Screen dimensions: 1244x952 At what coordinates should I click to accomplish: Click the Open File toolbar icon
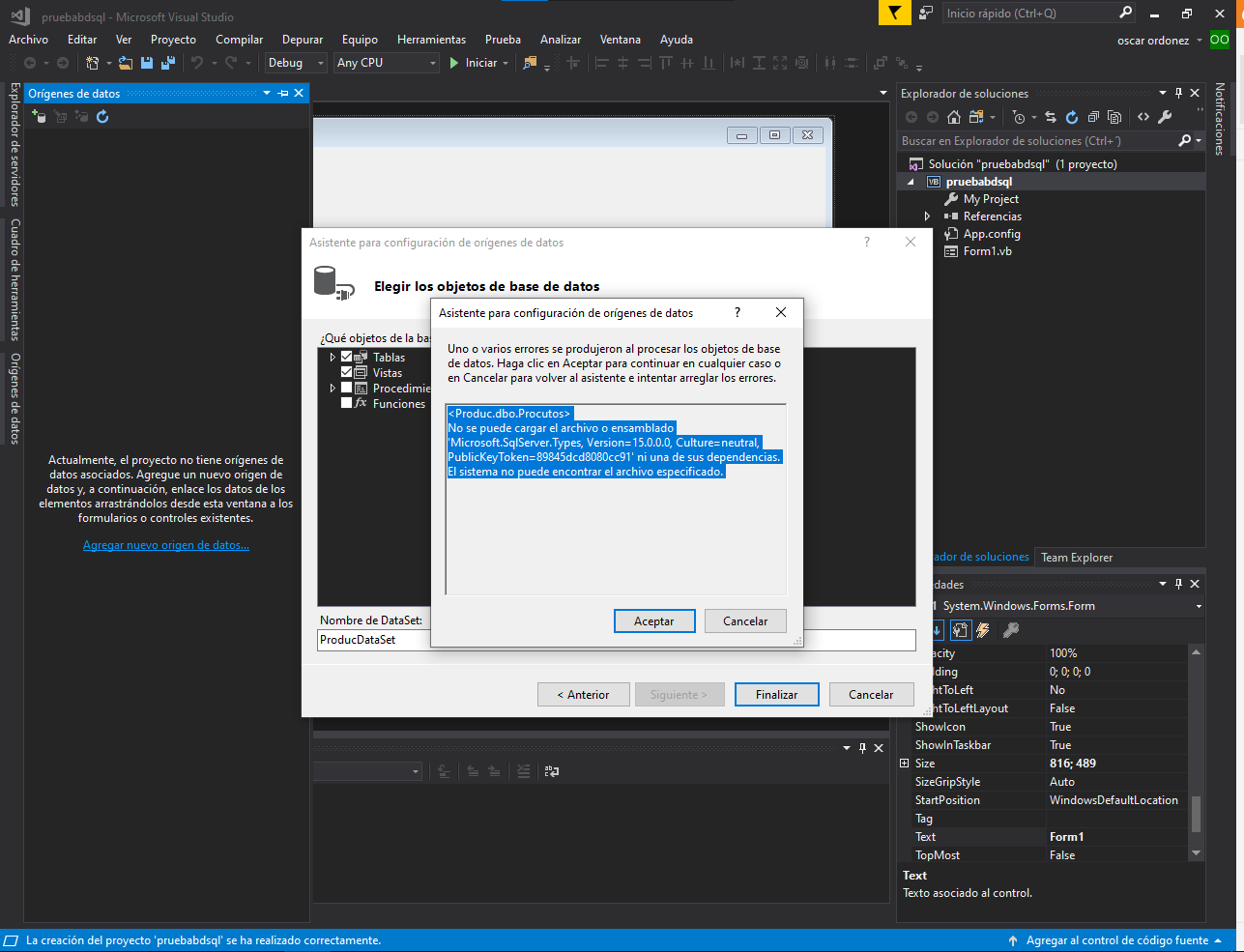click(x=126, y=63)
